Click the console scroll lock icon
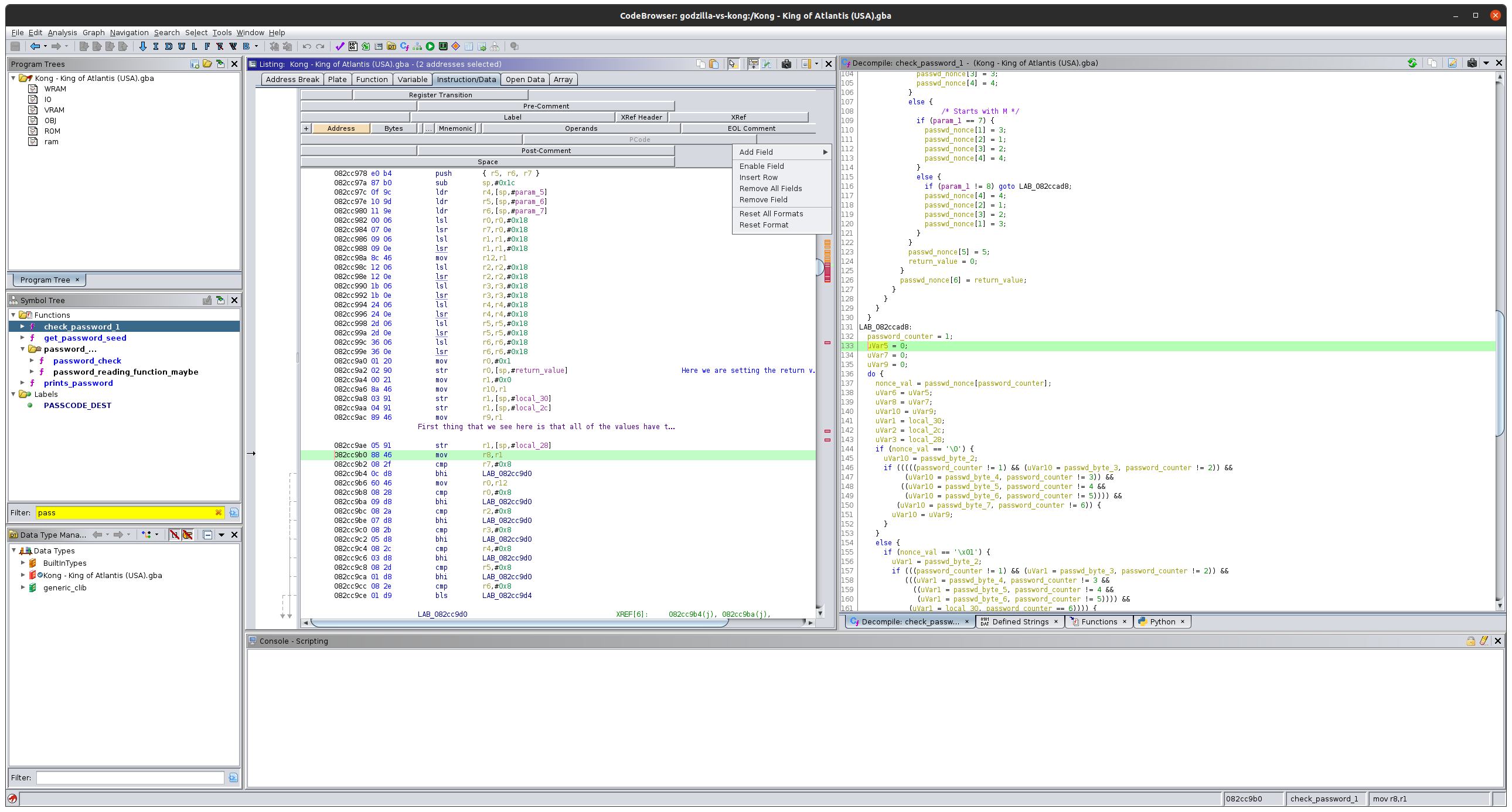The image size is (1512, 812). coord(1471,641)
